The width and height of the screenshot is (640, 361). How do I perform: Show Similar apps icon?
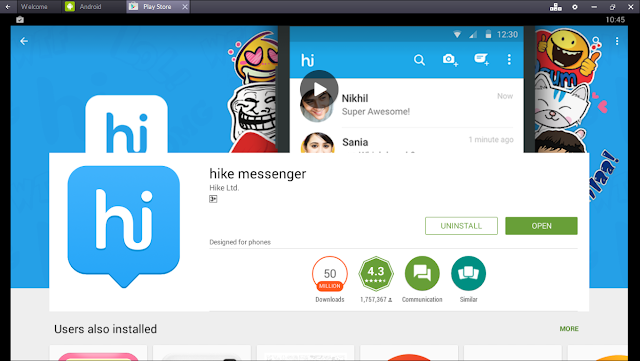(x=469, y=274)
